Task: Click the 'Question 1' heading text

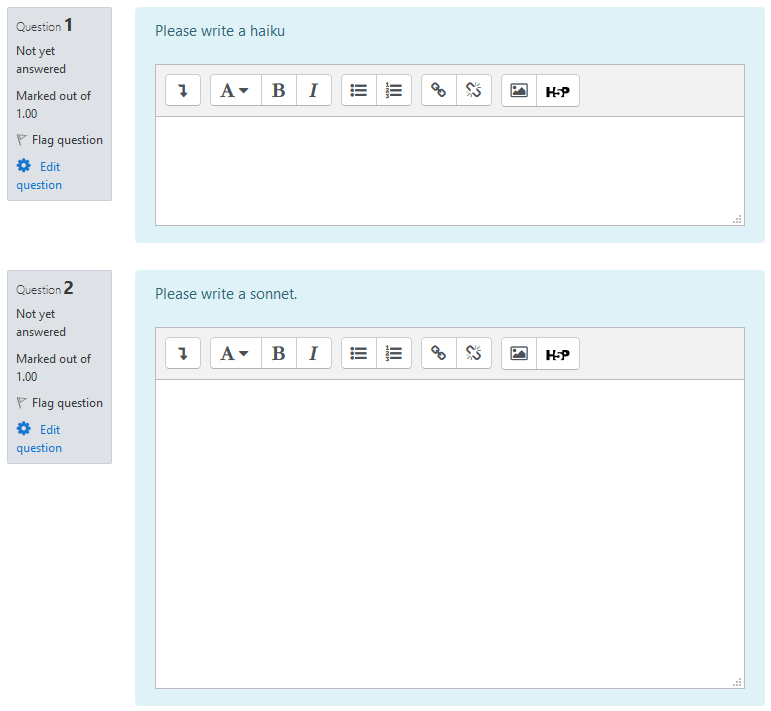Action: click(44, 25)
